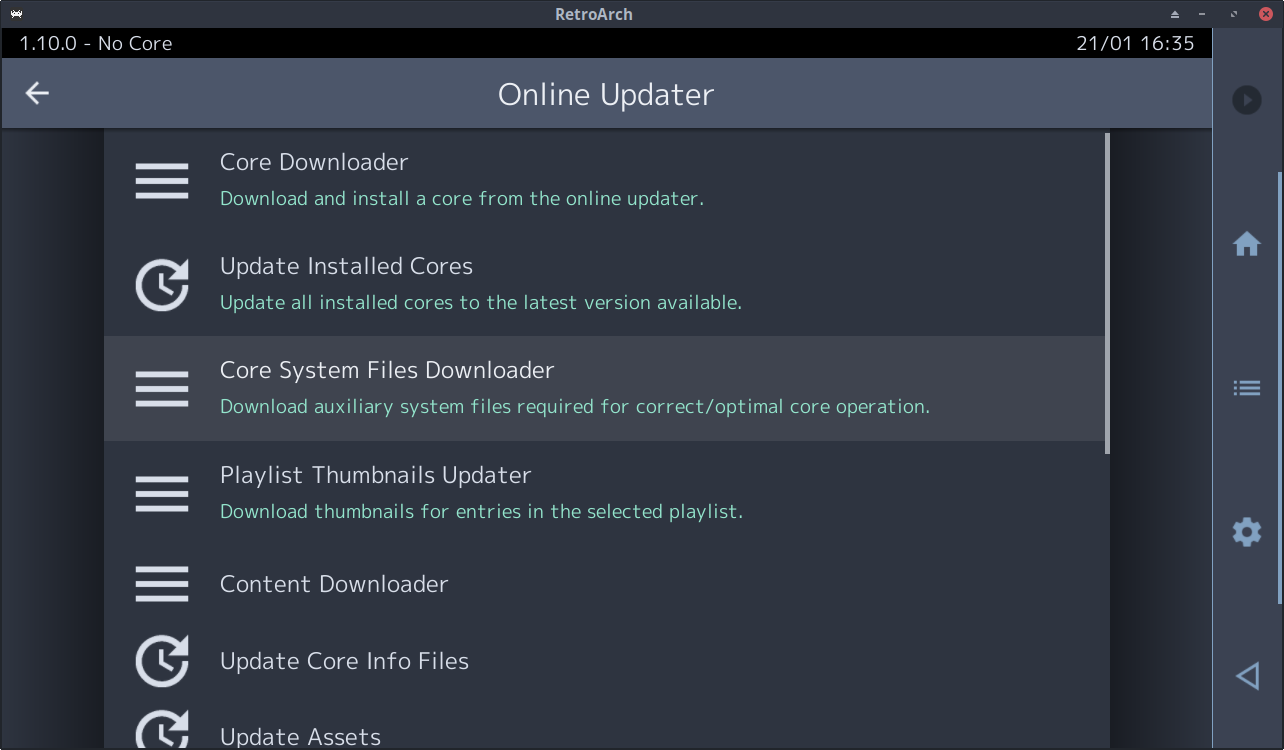Click the clock-refresh icon for Update Installed Cores

tap(161, 284)
